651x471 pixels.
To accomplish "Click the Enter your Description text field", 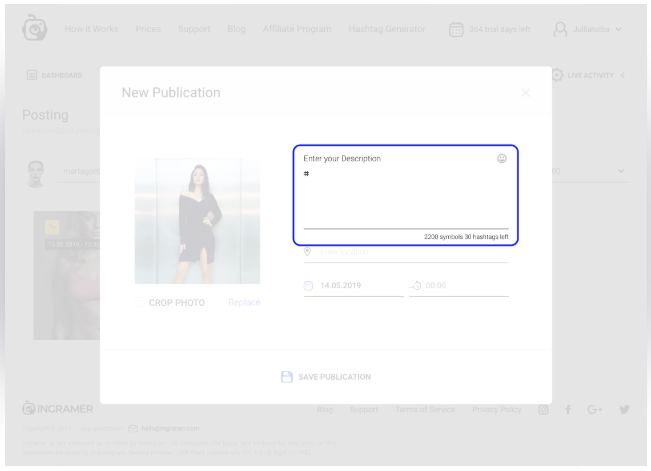I will (406, 193).
